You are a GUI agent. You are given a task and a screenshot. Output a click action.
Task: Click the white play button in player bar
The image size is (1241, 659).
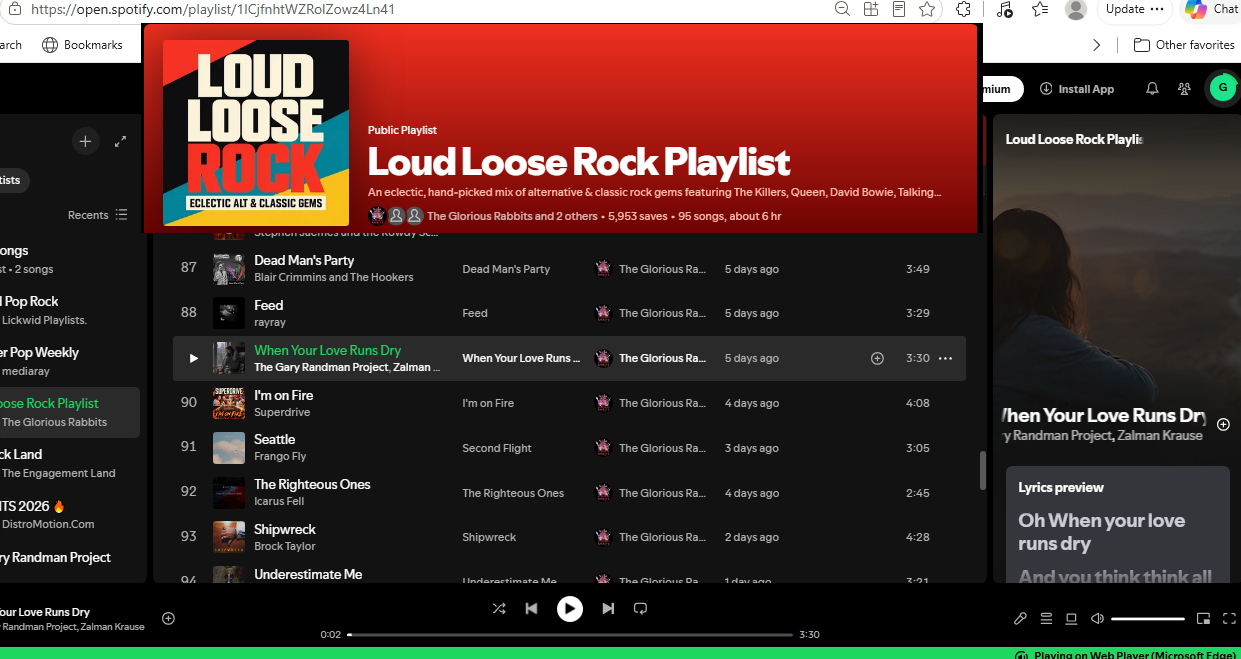pyautogui.click(x=570, y=608)
